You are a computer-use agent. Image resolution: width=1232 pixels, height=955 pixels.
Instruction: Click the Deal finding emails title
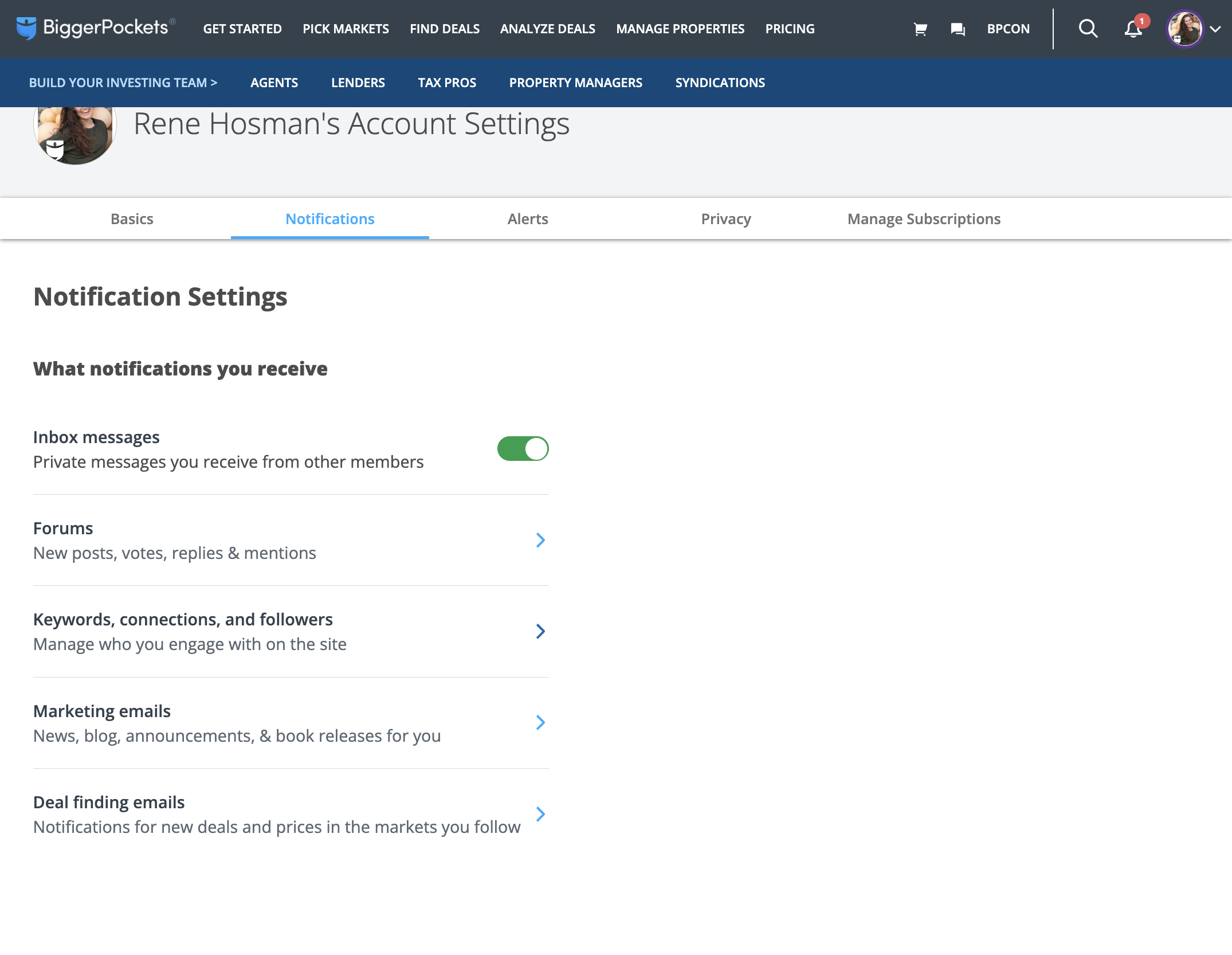point(109,802)
